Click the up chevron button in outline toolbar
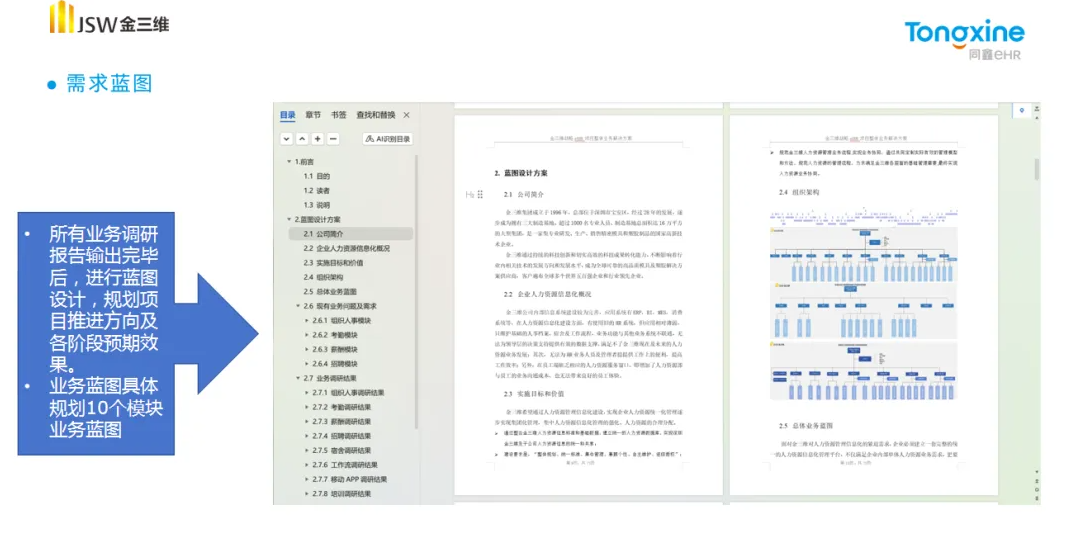The width and height of the screenshot is (1077, 540). tap(302, 139)
